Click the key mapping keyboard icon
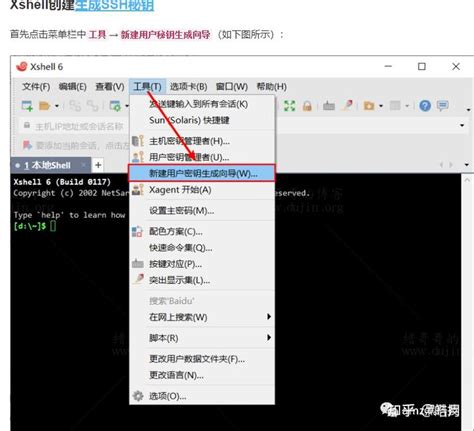 pos(329,106)
